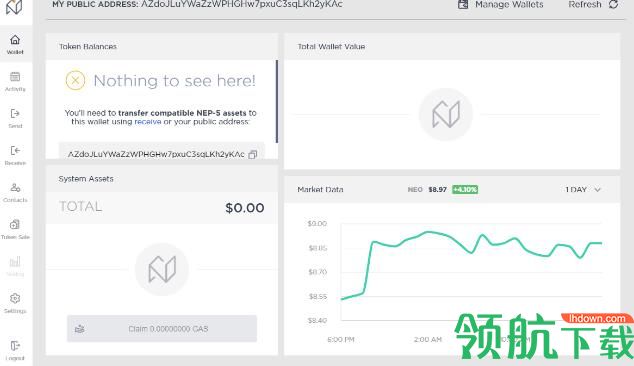Viewport: 634px width, 366px height.
Task: Open the 1 DAY timeframe dropdown
Action: (583, 189)
